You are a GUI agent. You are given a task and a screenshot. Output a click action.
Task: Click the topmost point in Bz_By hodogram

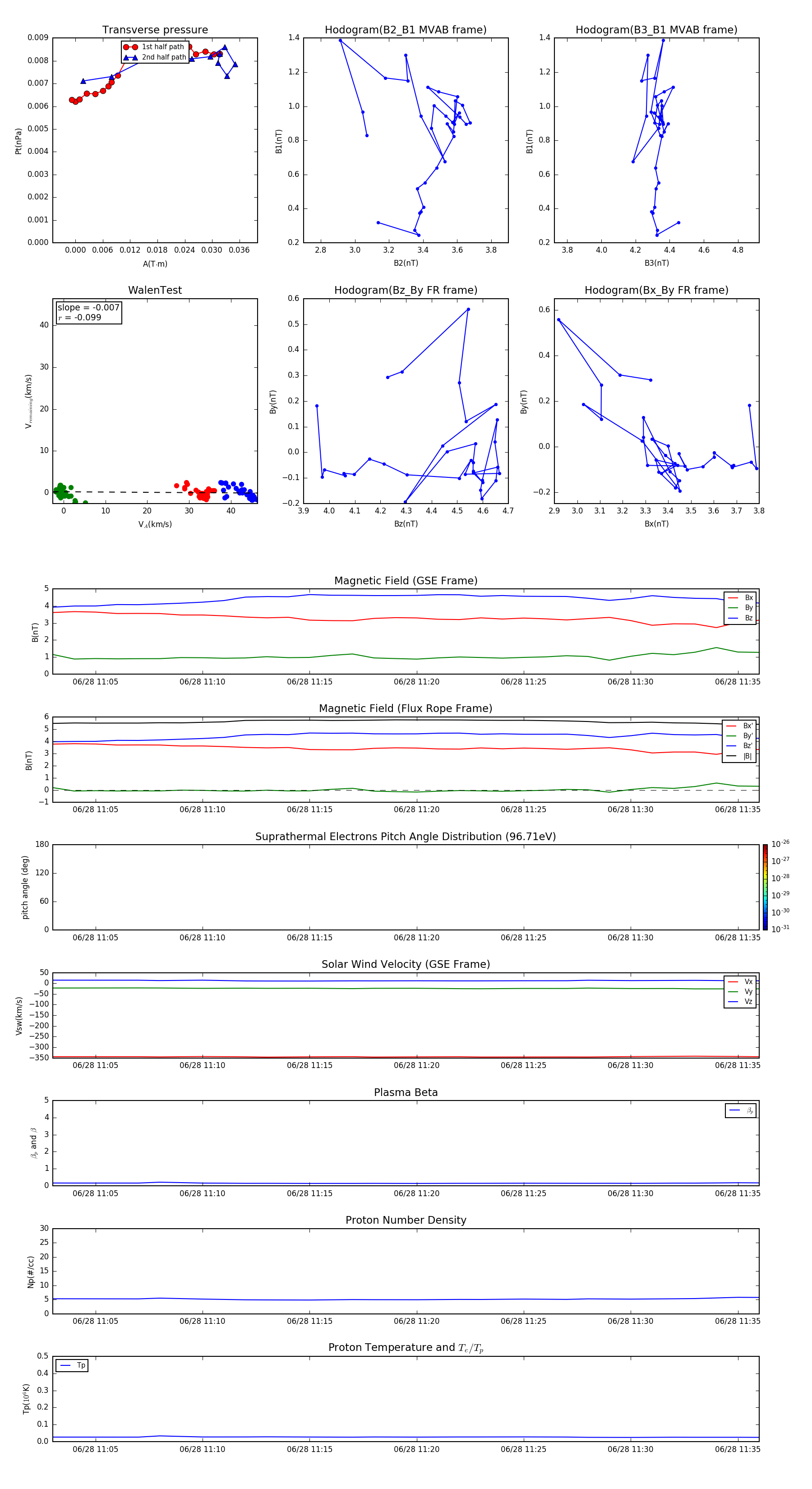pyautogui.click(x=468, y=309)
